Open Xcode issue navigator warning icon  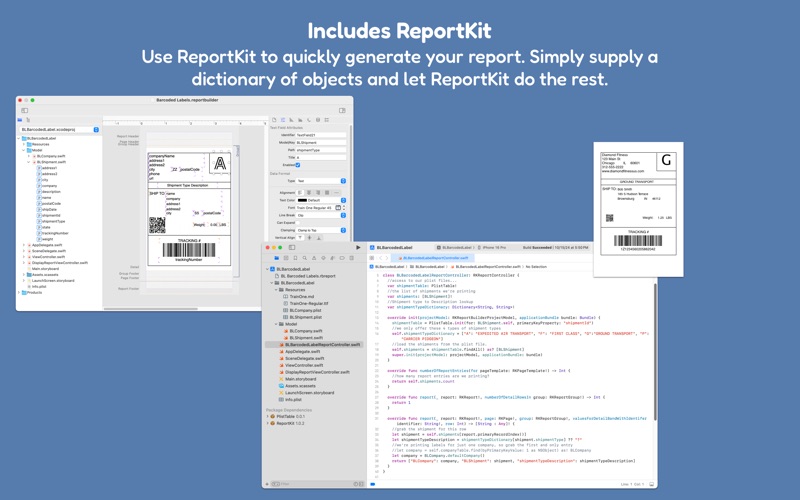click(x=314, y=258)
